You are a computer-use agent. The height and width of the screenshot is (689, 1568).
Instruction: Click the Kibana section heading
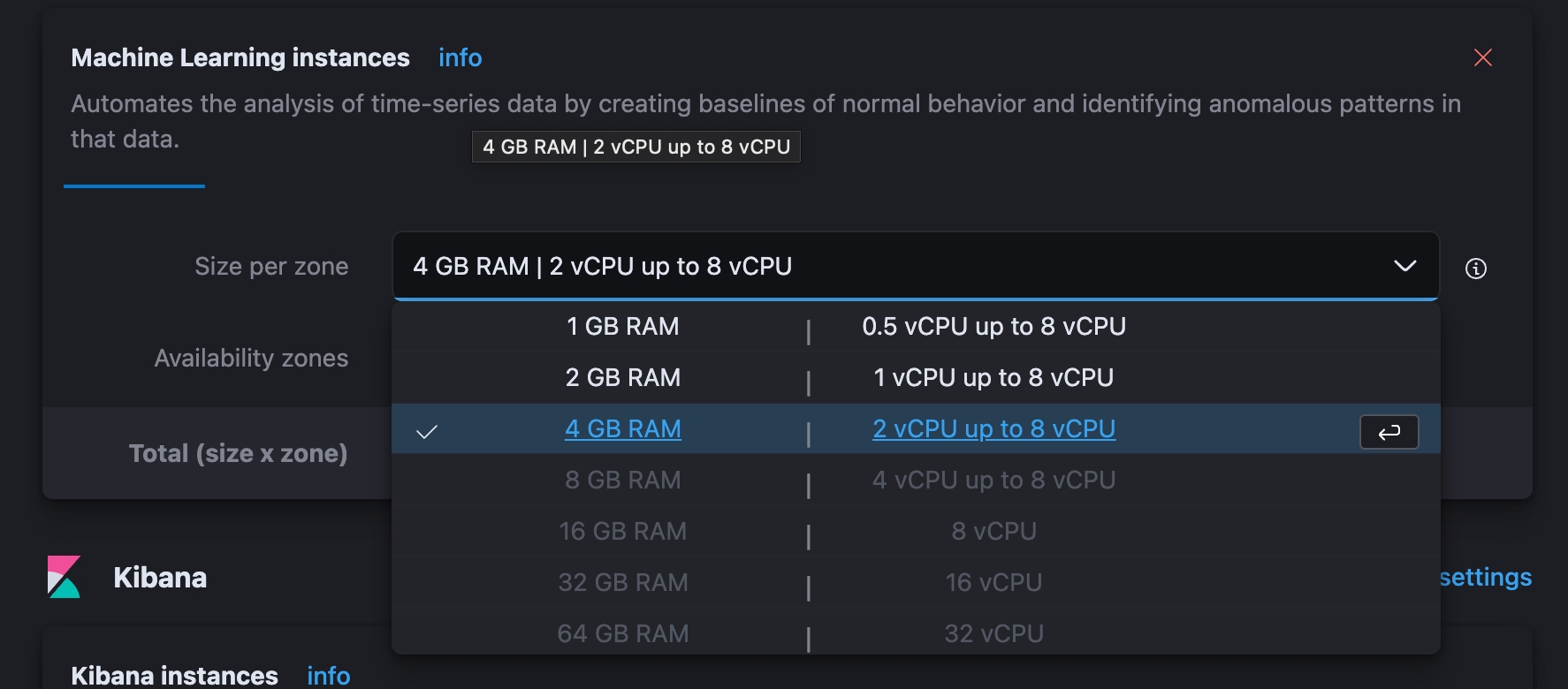click(x=160, y=577)
